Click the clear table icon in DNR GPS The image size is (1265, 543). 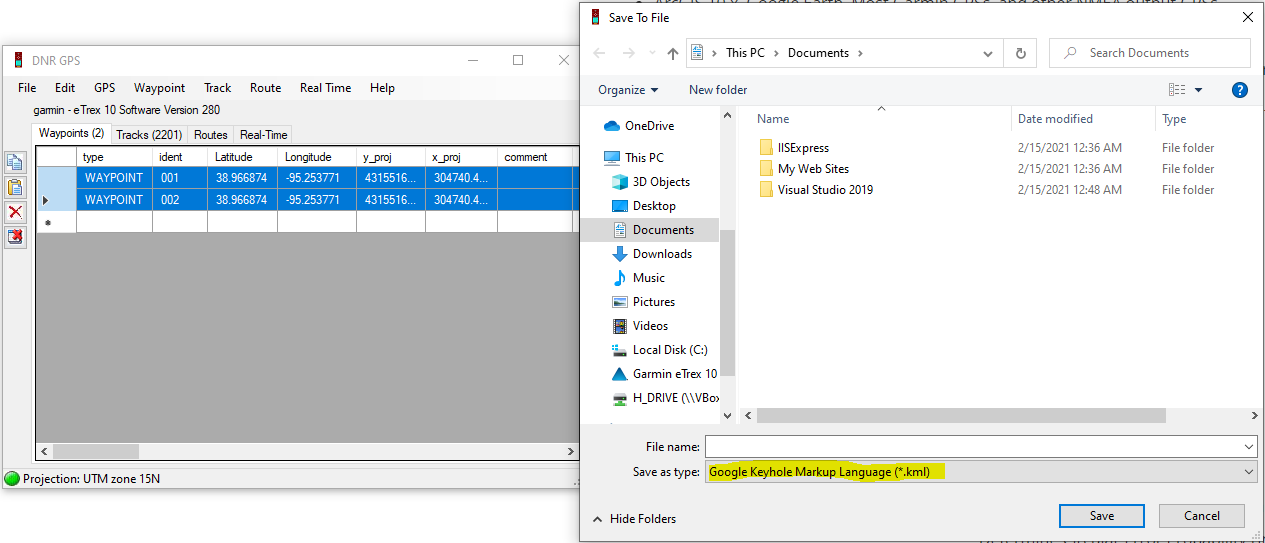(15, 237)
